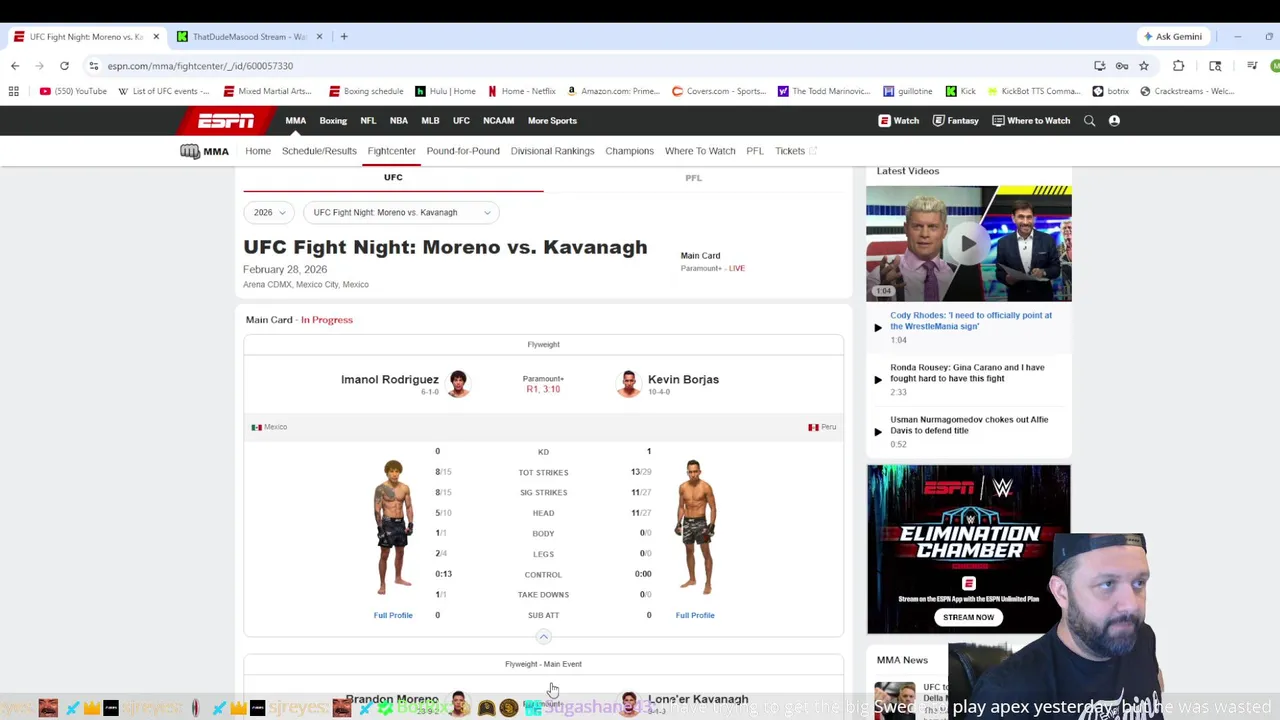This screenshot has width=1280, height=720.
Task: Click Ask Gemini button
Action: coord(1173,37)
